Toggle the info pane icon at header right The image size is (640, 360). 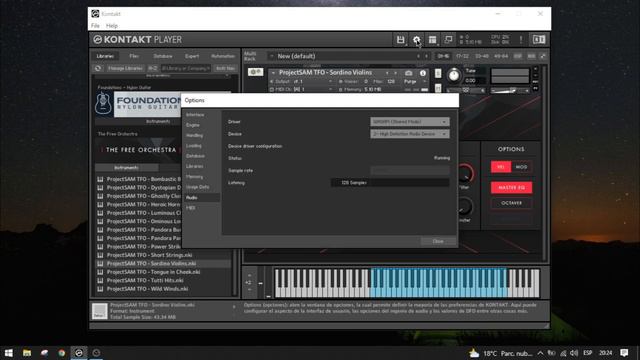pyautogui.click(x=539, y=40)
